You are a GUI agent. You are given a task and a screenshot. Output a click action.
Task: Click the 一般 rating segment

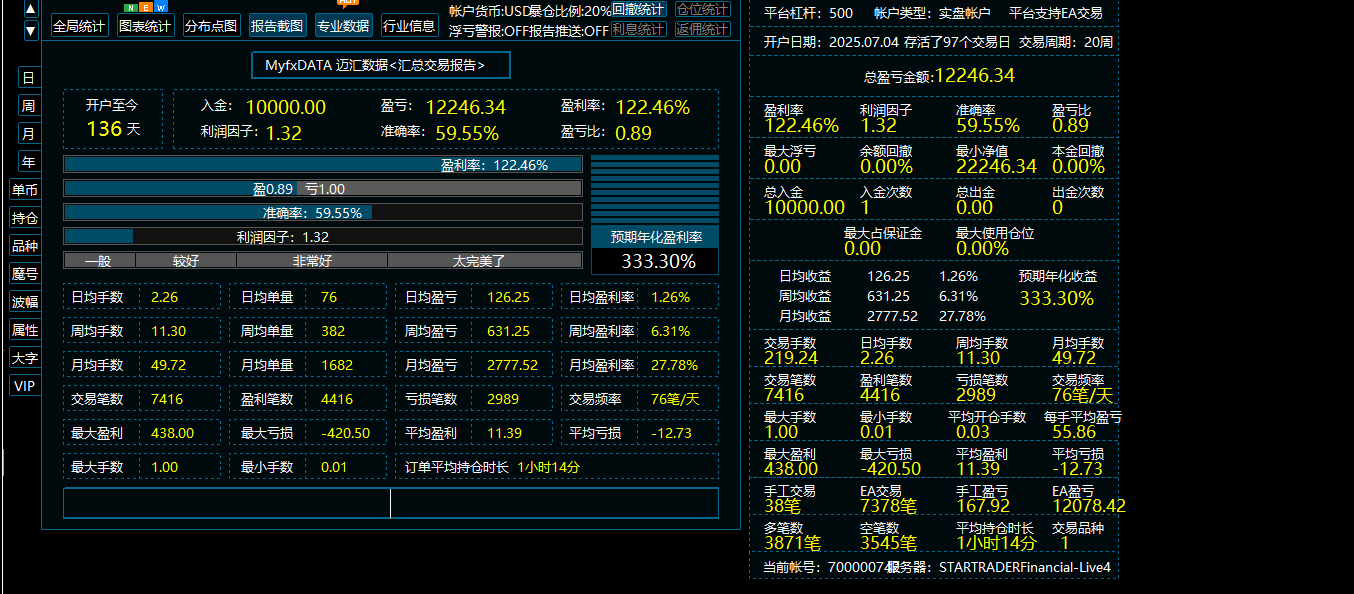(x=99, y=260)
